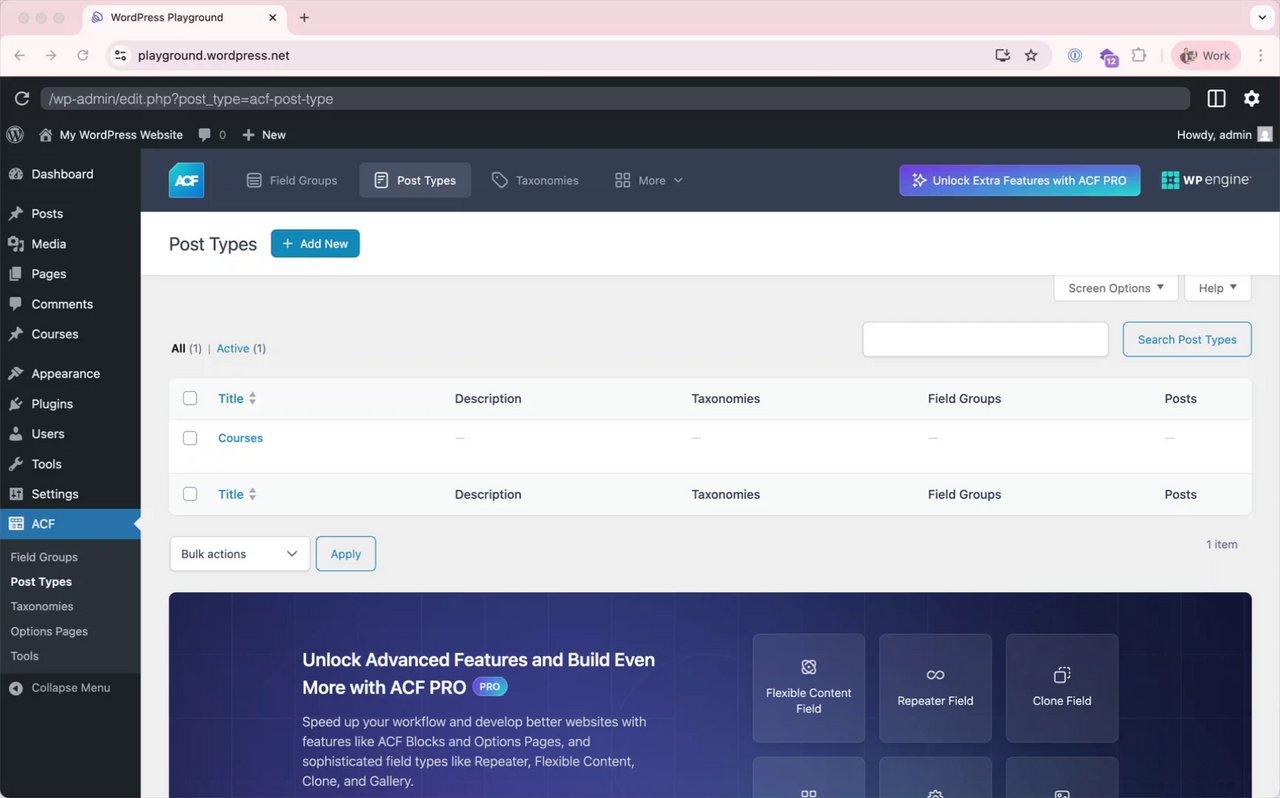
Task: Switch to Field Groups tab in ACF header
Action: coord(292,180)
